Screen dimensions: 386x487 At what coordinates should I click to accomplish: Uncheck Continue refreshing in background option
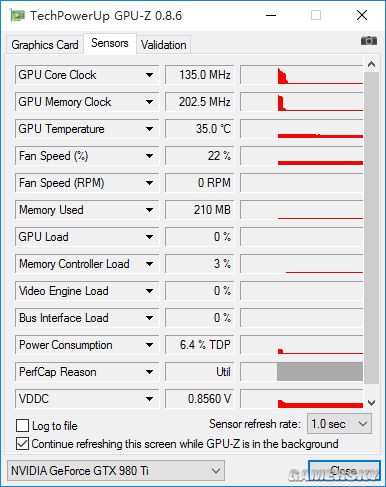coord(22,444)
